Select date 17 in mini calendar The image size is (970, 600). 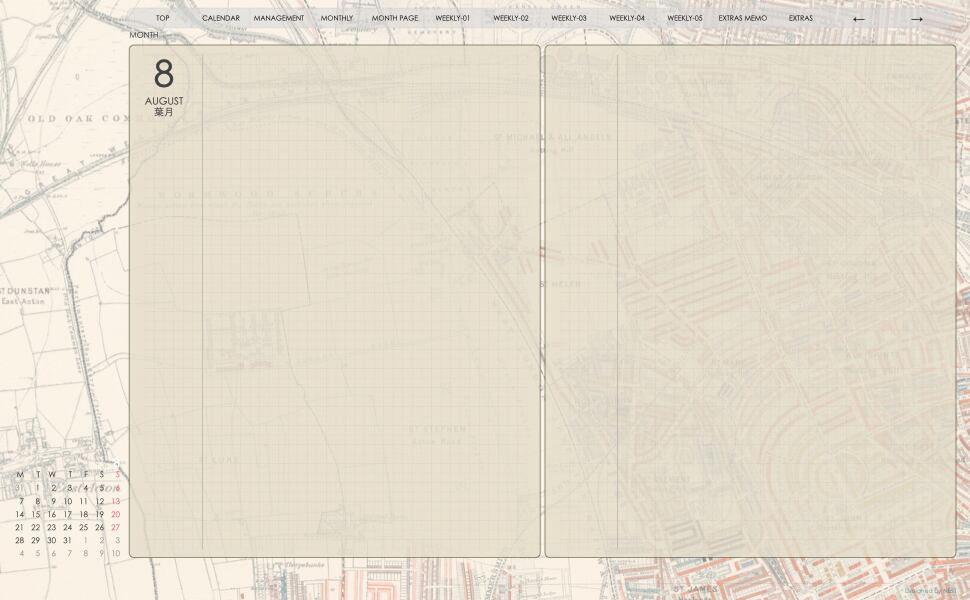tap(67, 514)
